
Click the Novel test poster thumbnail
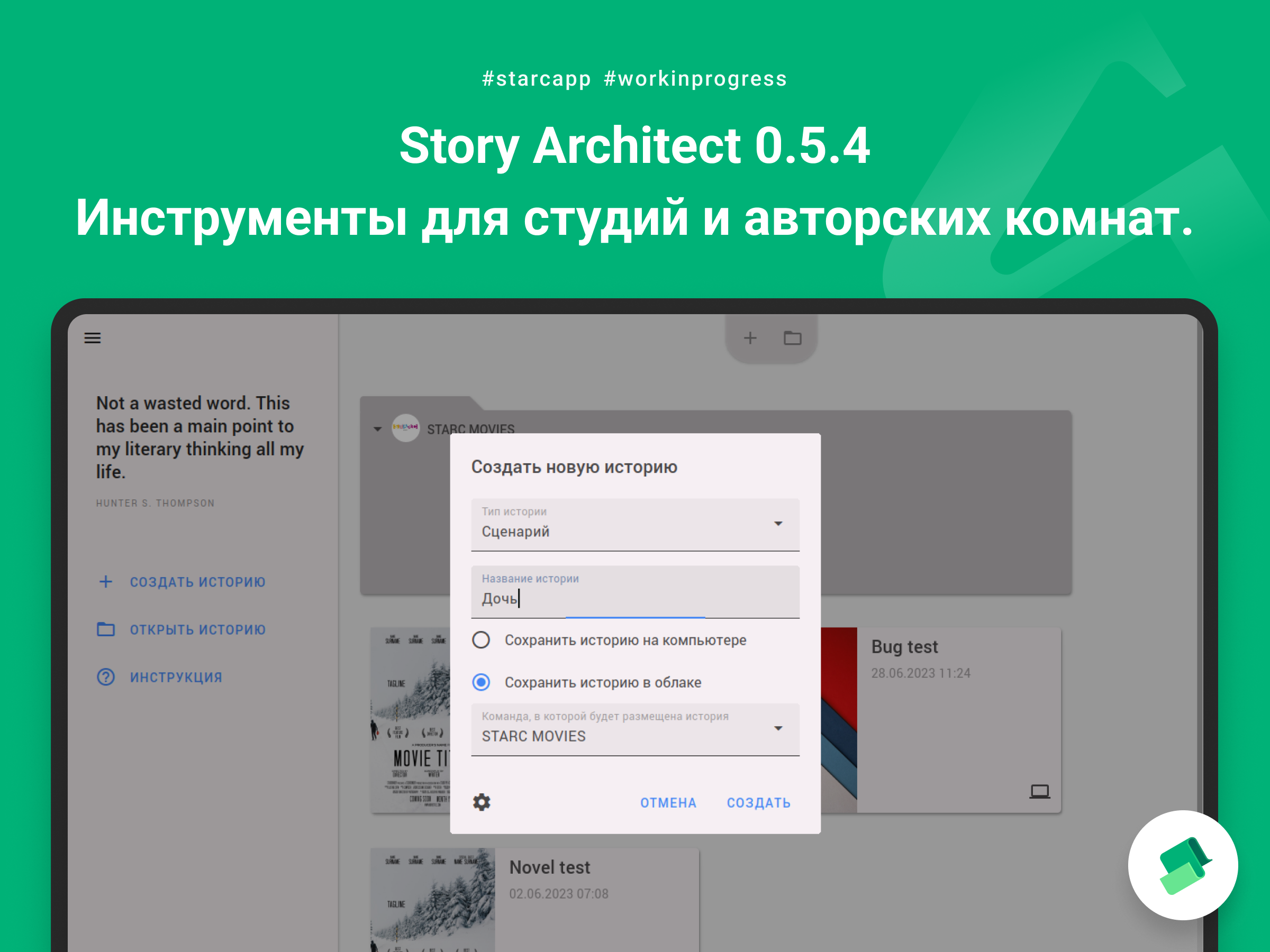[x=433, y=899]
